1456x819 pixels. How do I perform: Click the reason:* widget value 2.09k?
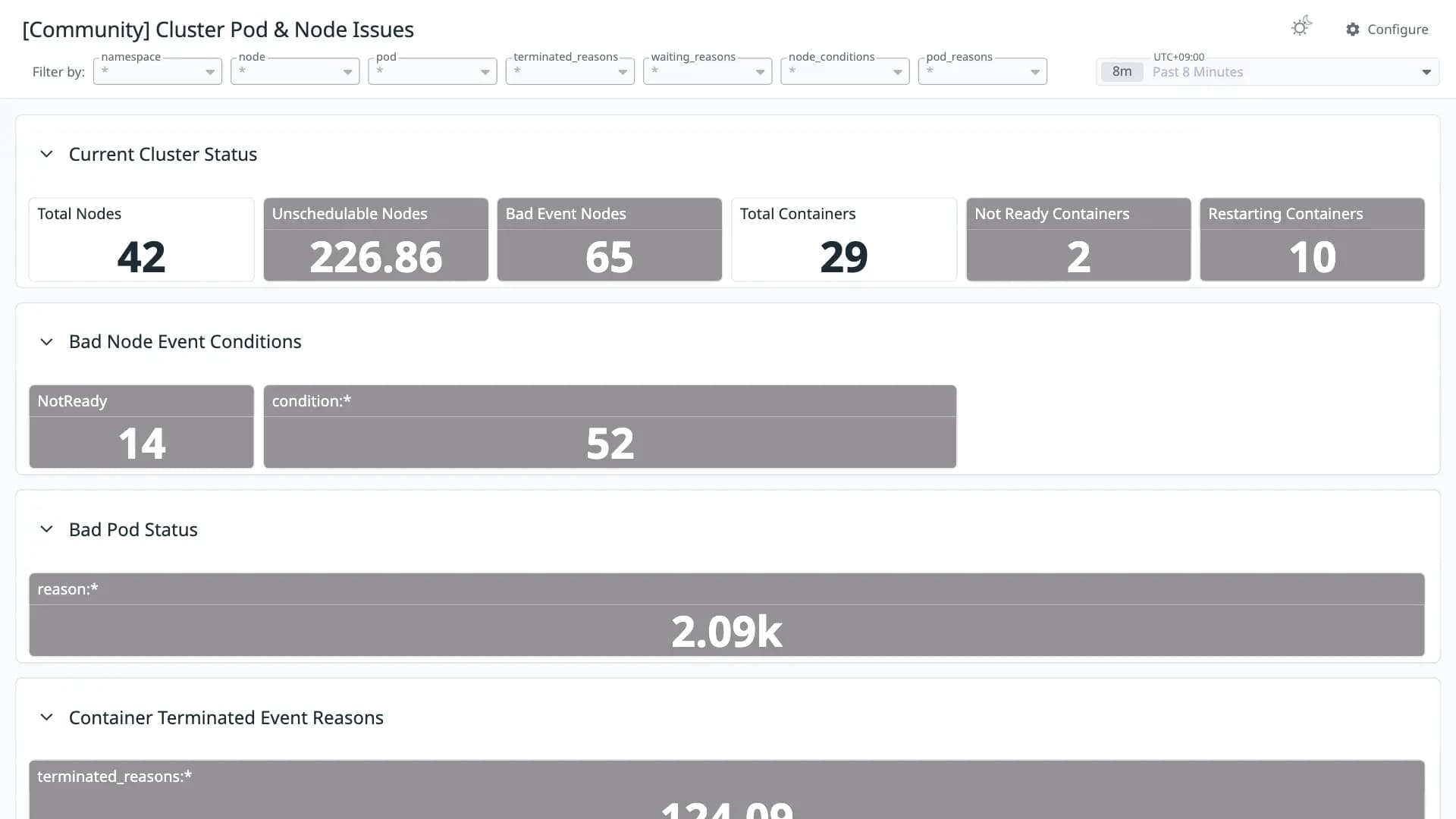pos(726,632)
